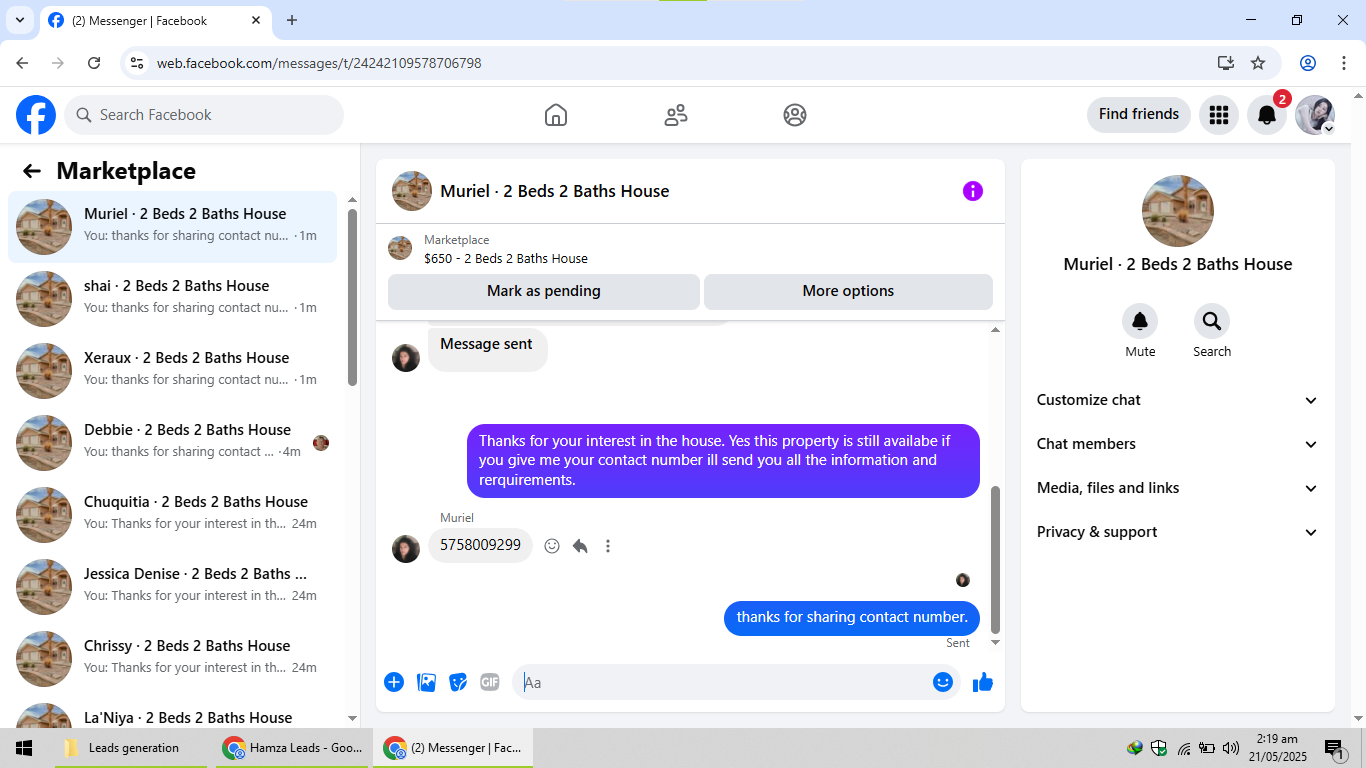
Task: Open the Facebook menu grid icon
Action: pos(1219,115)
